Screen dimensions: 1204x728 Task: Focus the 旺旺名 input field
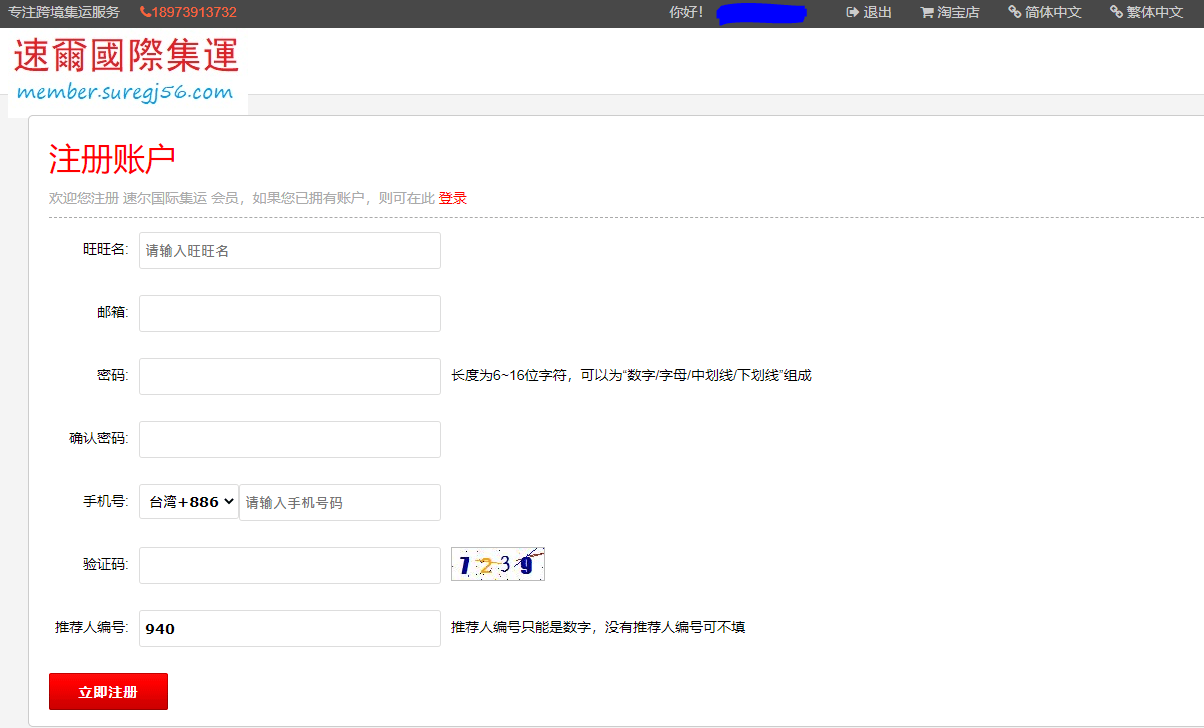(290, 251)
